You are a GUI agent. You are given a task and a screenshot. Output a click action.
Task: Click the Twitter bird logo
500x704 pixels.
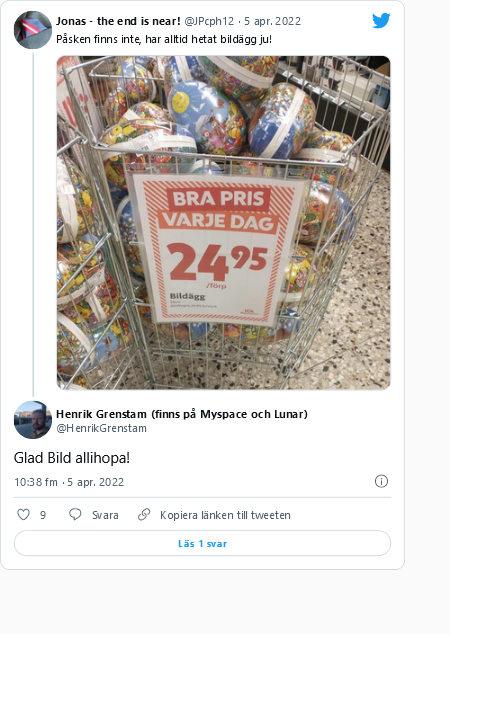[381, 21]
